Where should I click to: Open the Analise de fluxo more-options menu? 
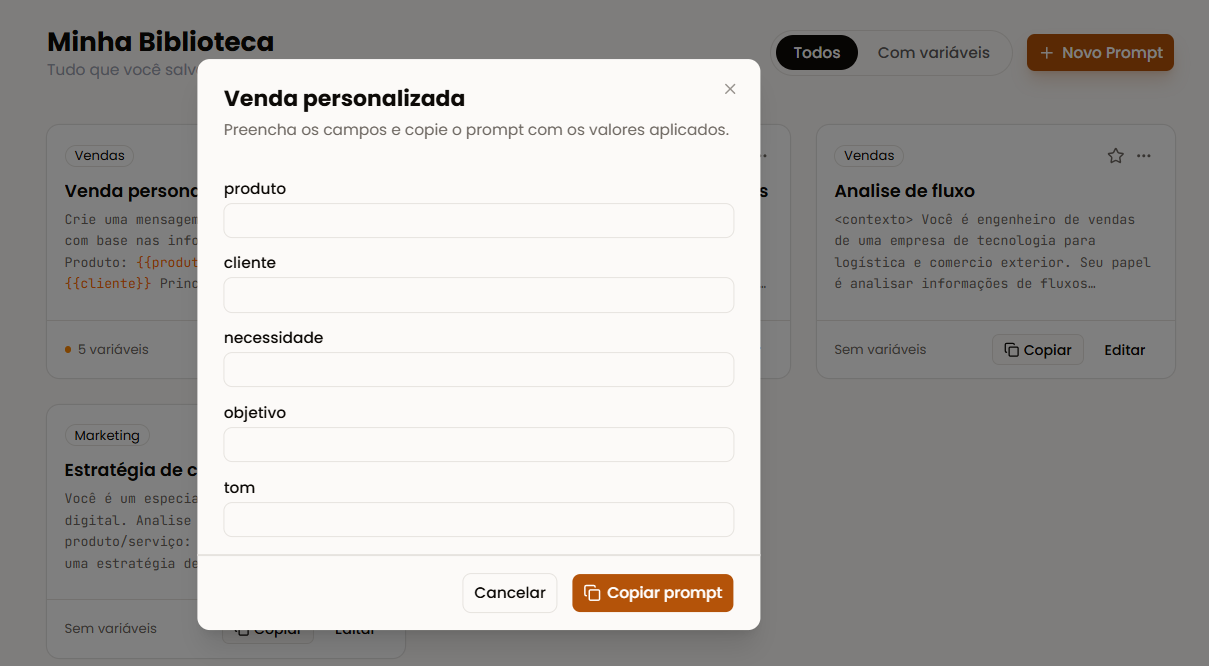pyautogui.click(x=1144, y=156)
